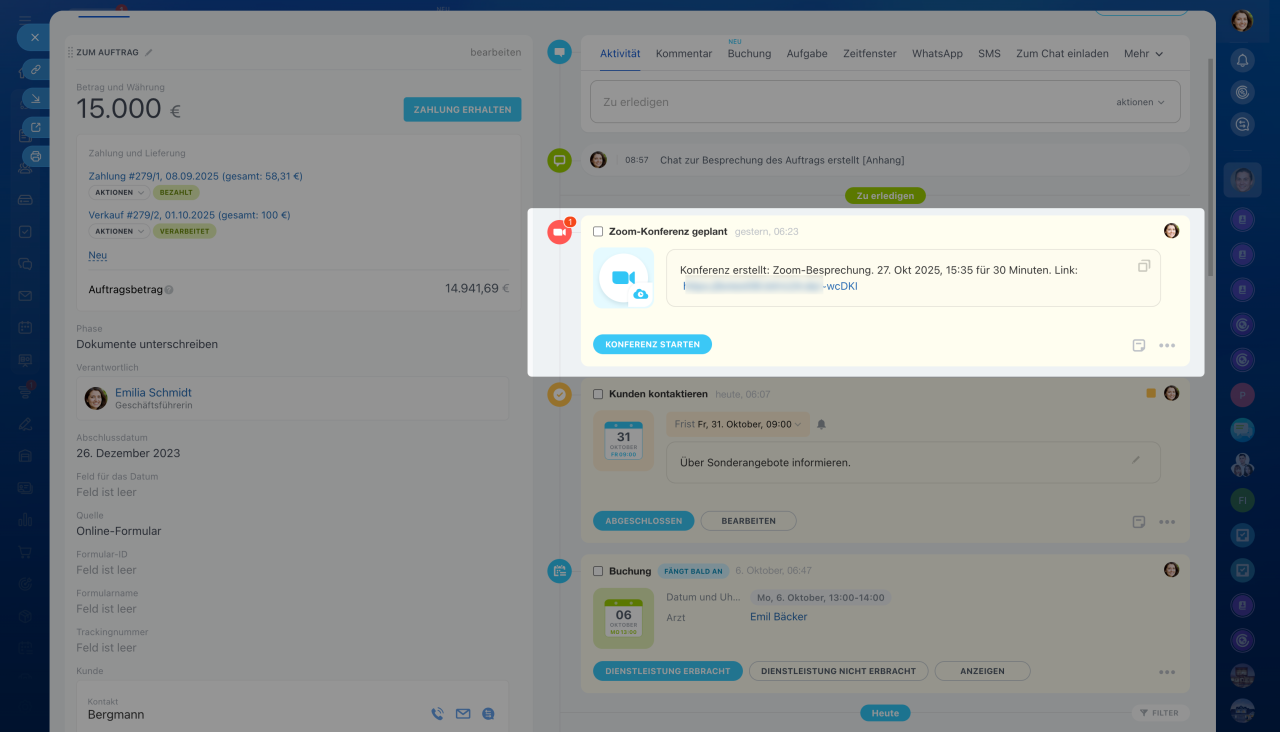Copy the Zoom conference link icon
Viewport: 1280px width, 732px height.
(1144, 266)
